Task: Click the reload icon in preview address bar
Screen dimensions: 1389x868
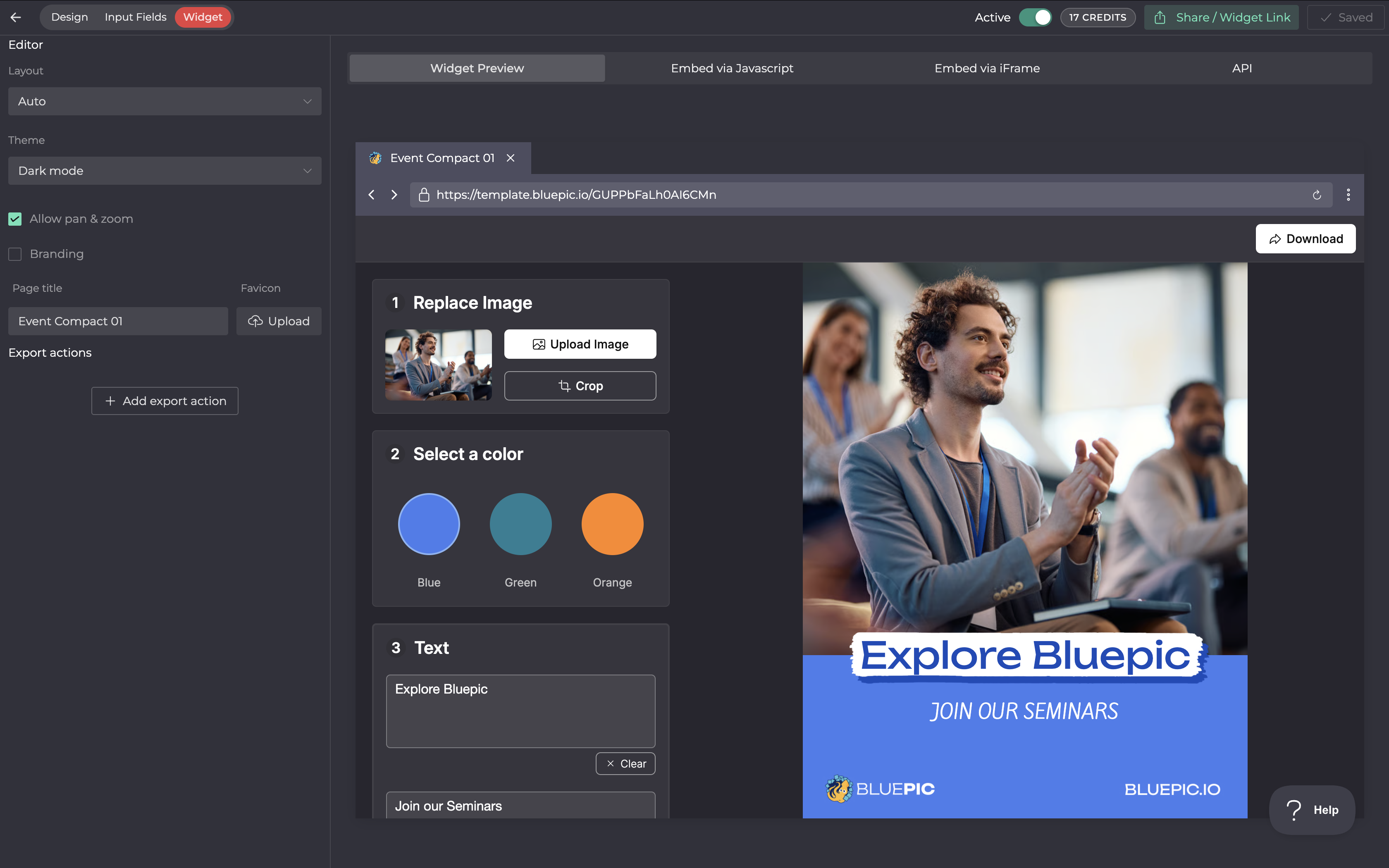Action: coord(1317,195)
